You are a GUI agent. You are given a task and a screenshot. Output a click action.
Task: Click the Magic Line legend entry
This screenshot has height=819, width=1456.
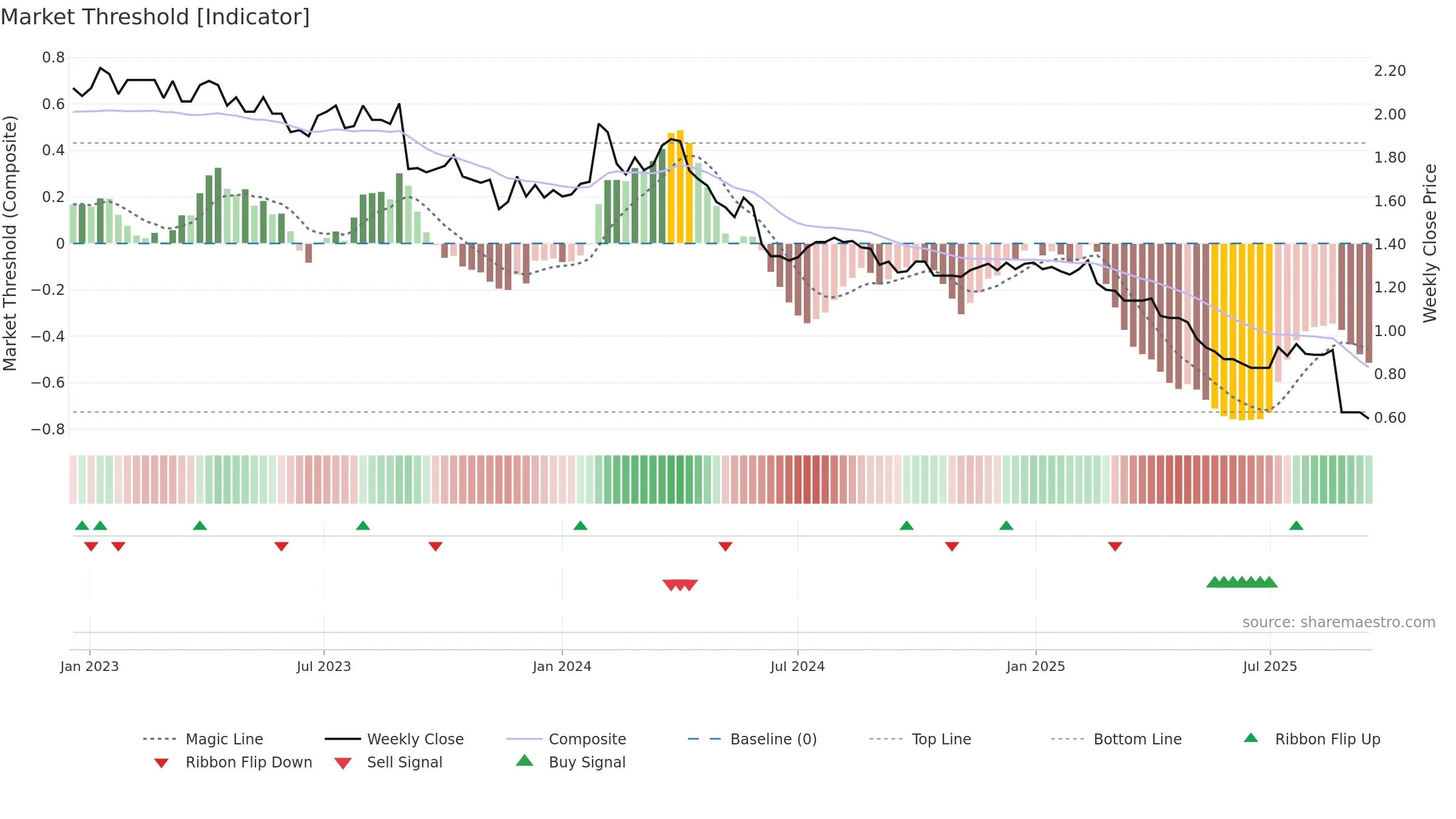pos(203,739)
